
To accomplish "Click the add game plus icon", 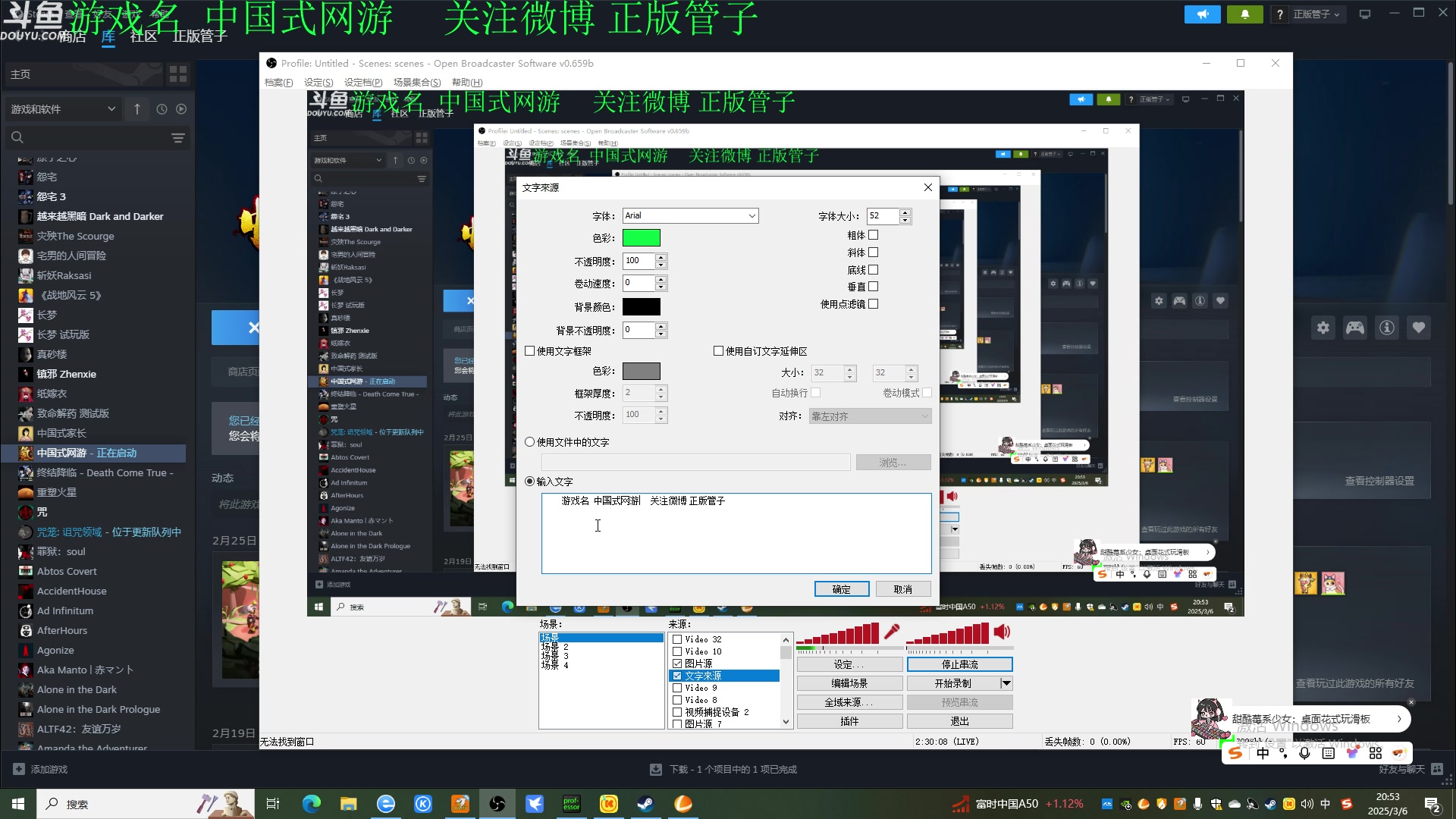I will pos(19,769).
